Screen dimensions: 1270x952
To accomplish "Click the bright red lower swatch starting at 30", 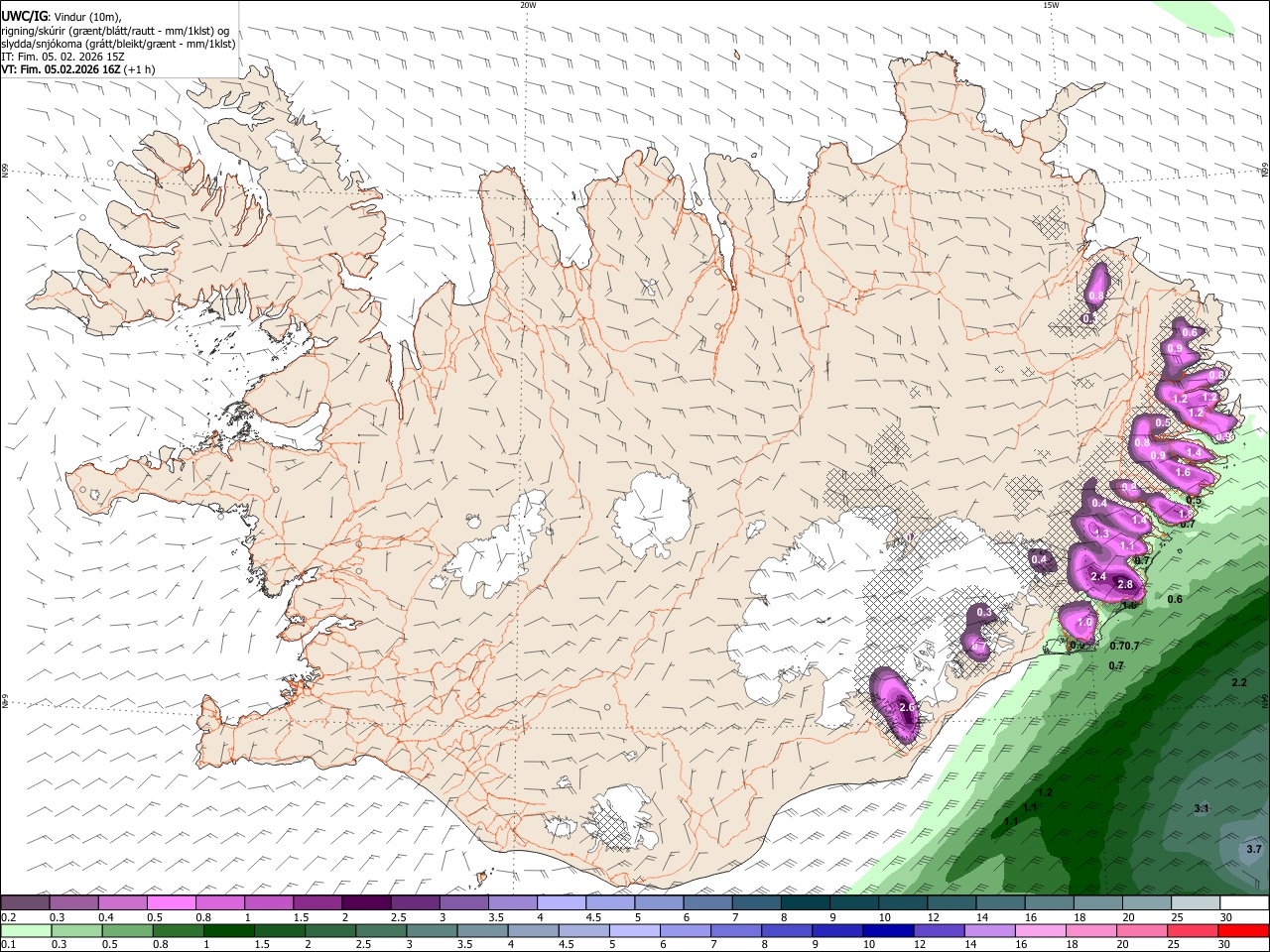I will click(x=1243, y=930).
